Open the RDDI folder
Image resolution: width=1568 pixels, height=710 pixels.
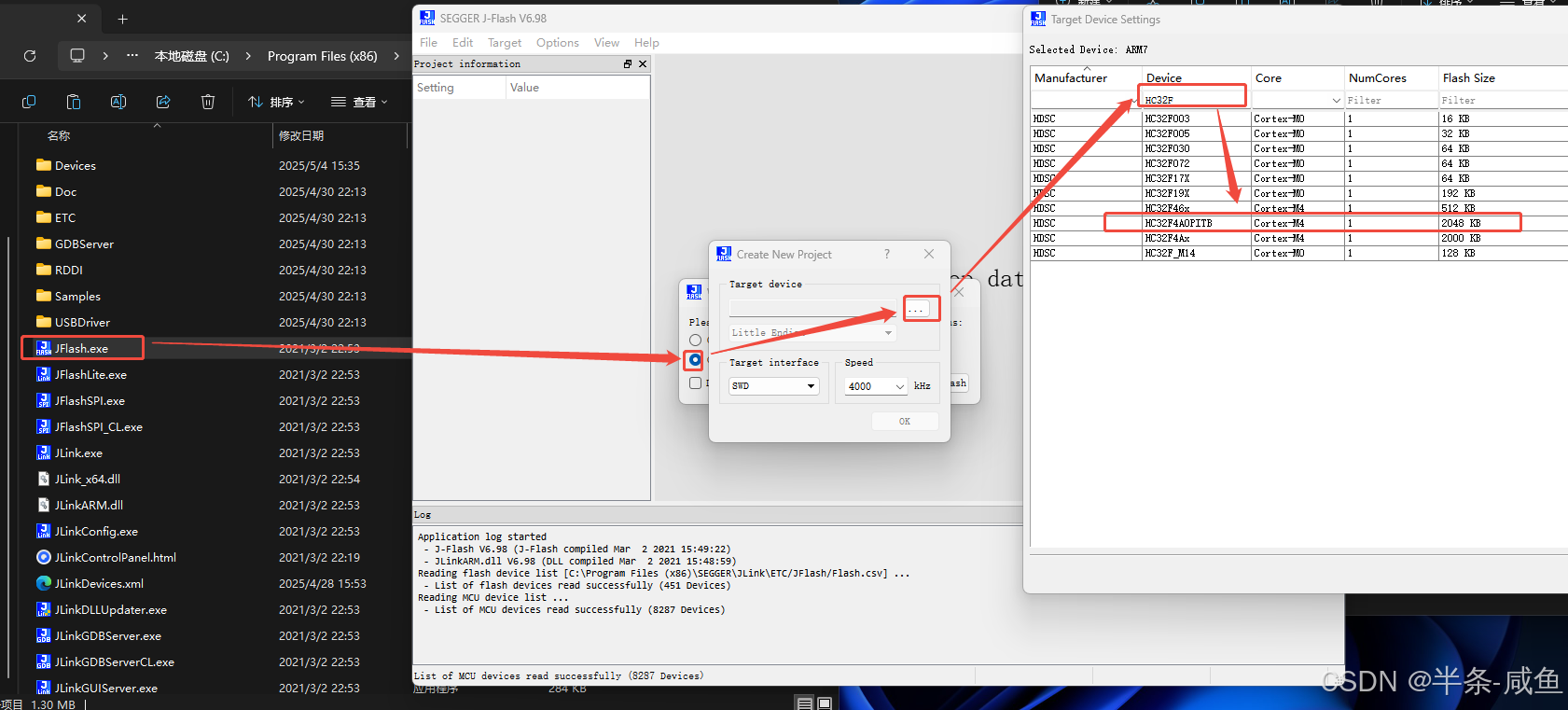pos(60,270)
